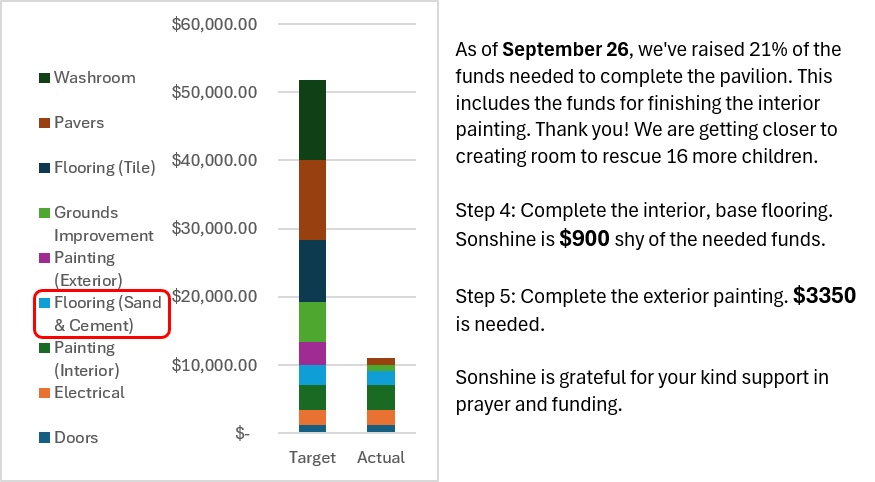Select the Washroom segment of Target bar
Image resolution: width=875 pixels, height=482 pixels.
tap(312, 120)
